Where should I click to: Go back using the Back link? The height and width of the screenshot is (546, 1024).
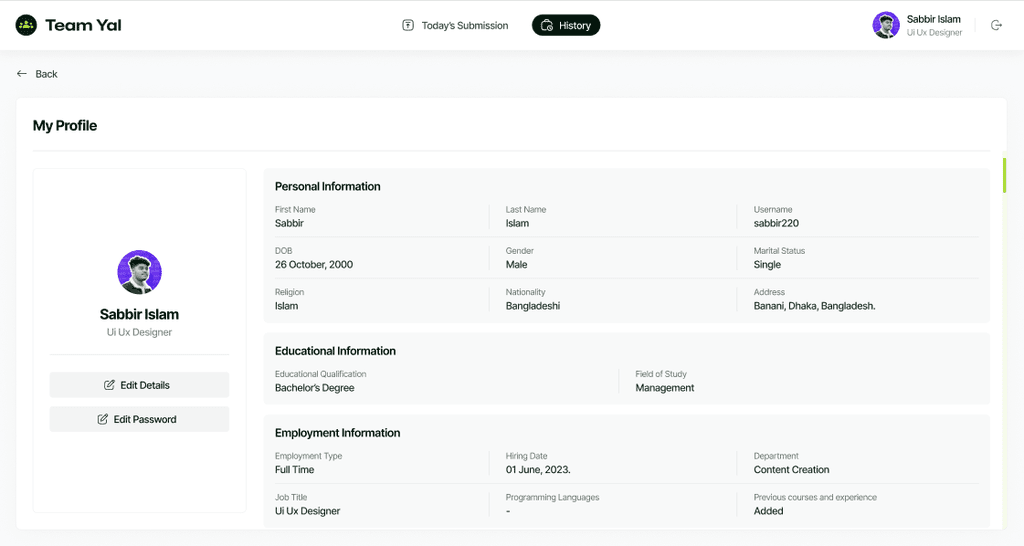[x=46, y=74]
